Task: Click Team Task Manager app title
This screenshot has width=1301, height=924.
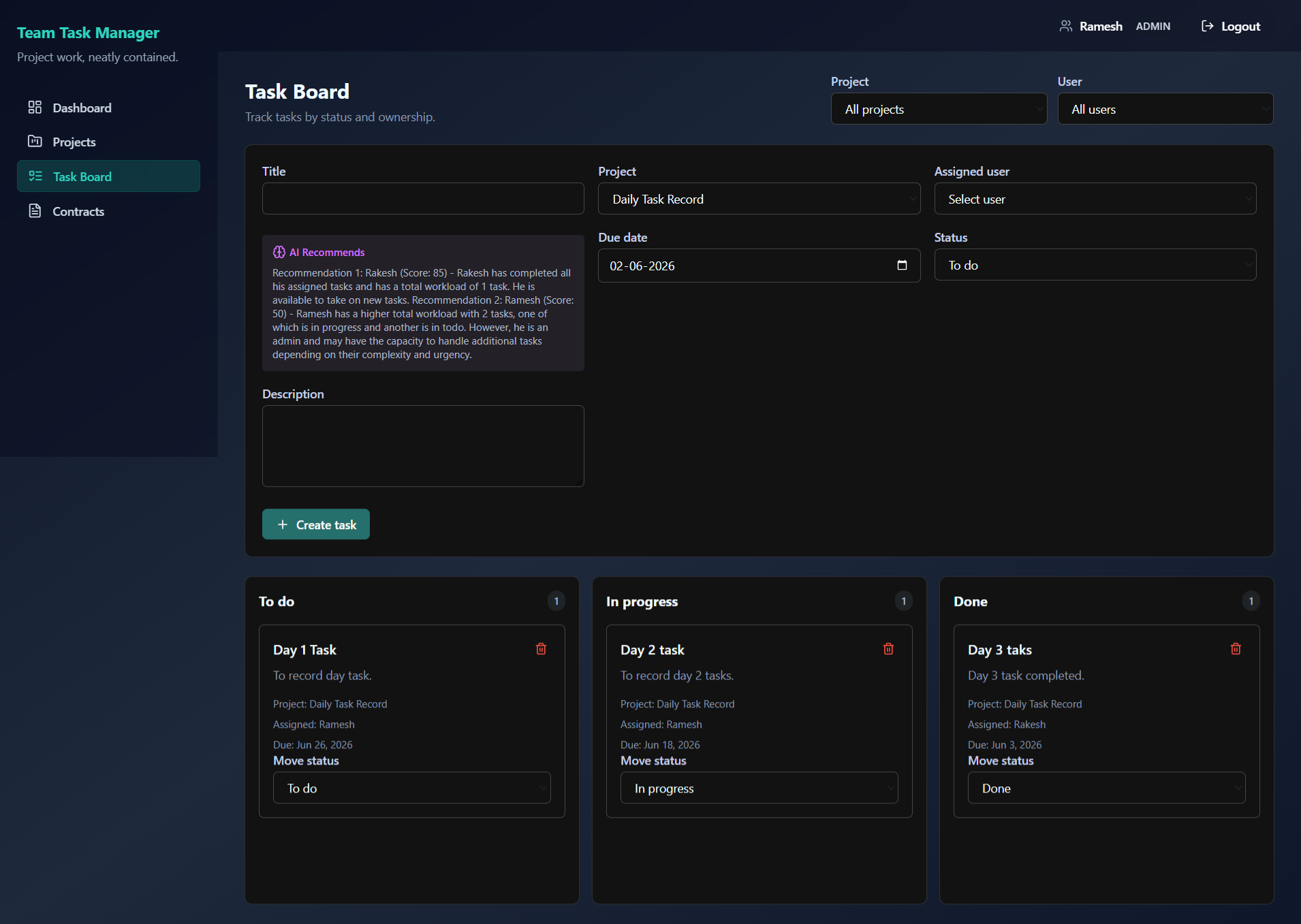Action: [x=88, y=33]
